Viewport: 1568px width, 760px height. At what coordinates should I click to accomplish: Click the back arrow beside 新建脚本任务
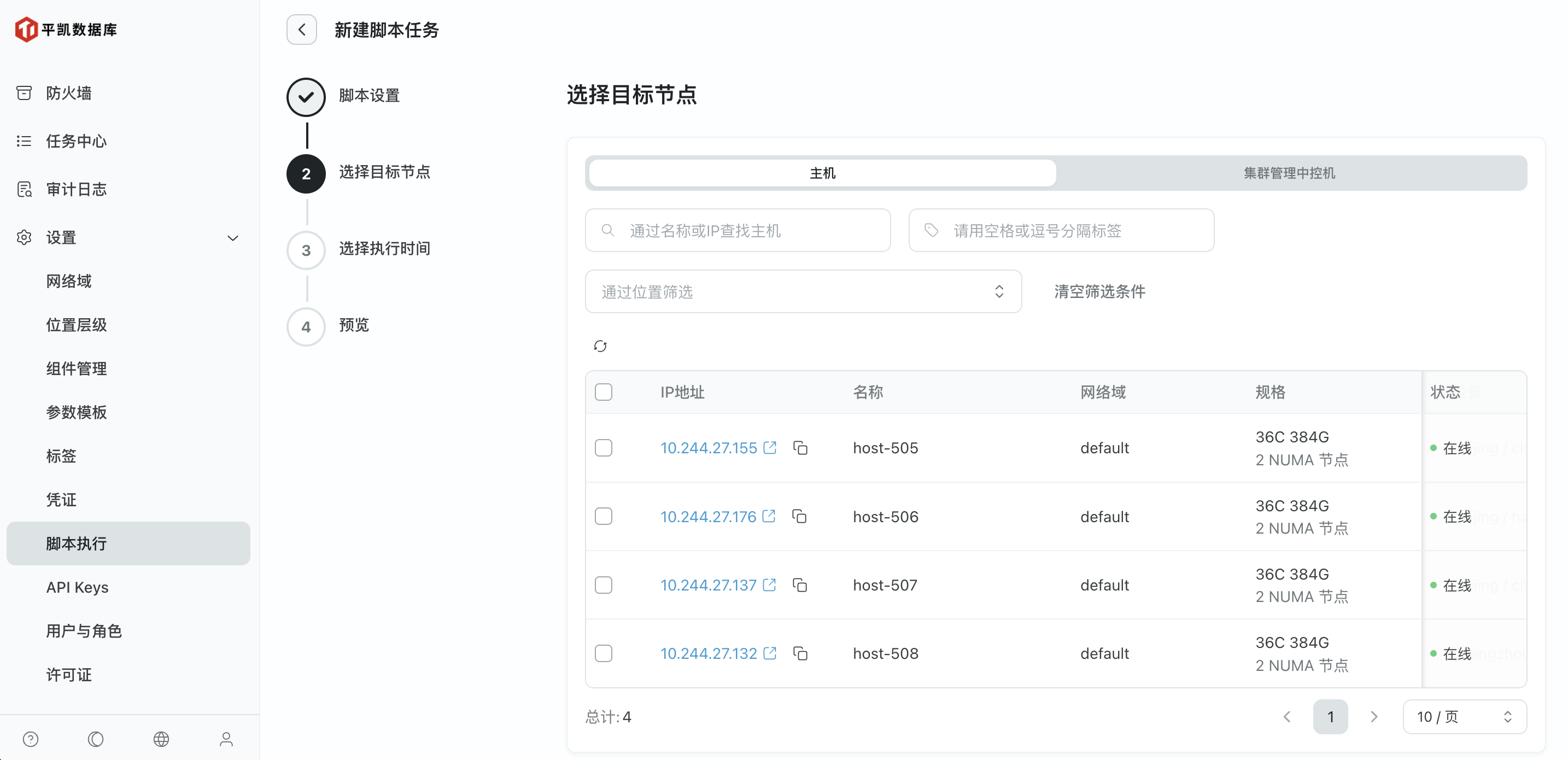click(x=302, y=30)
